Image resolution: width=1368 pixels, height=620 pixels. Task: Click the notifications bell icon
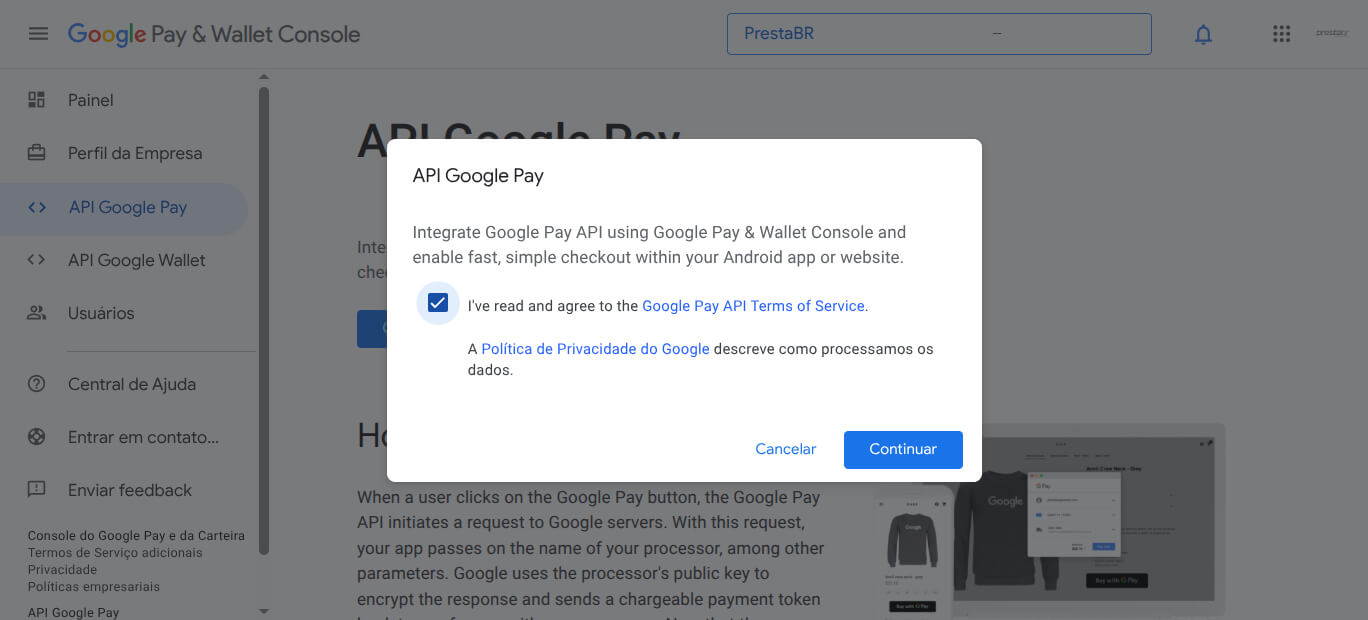pyautogui.click(x=1203, y=34)
